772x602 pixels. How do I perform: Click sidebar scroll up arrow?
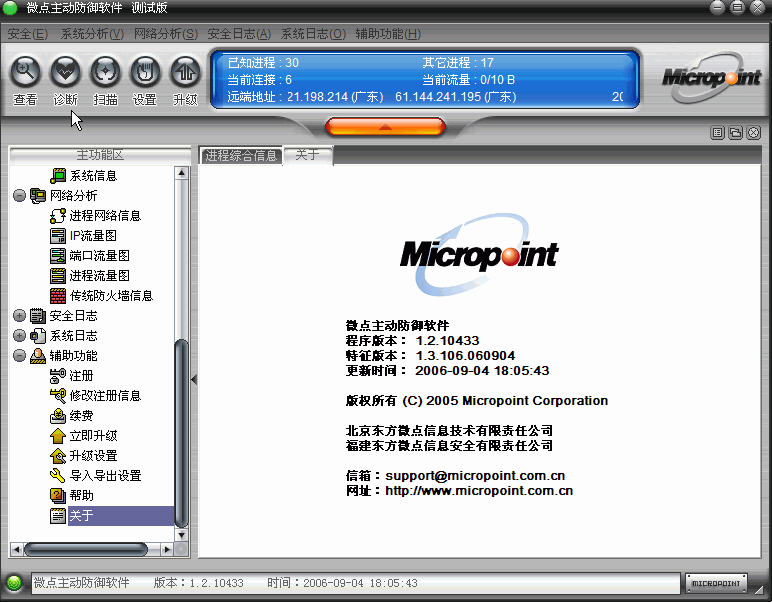pos(182,173)
